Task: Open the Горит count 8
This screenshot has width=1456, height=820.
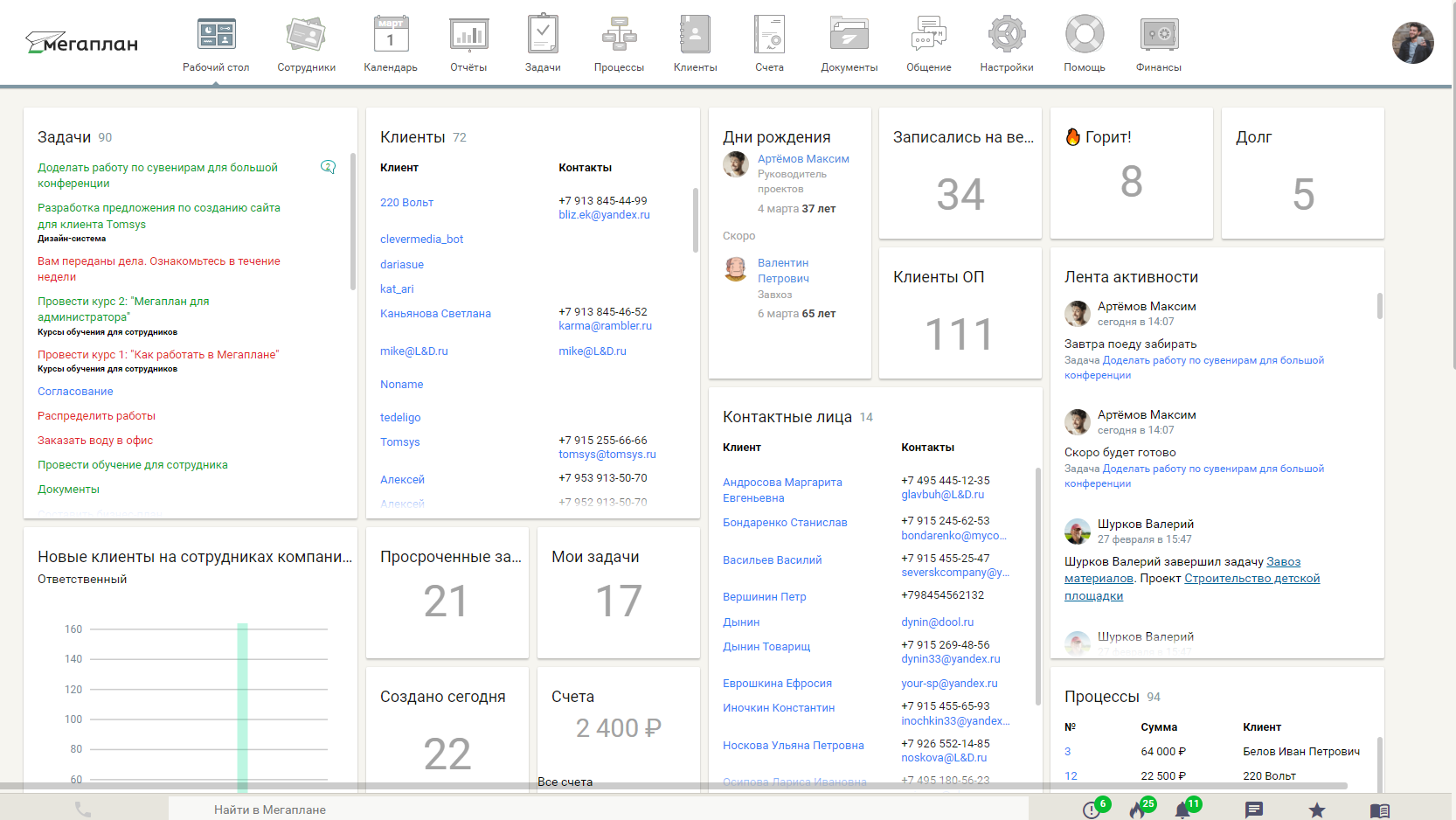Action: [1132, 182]
